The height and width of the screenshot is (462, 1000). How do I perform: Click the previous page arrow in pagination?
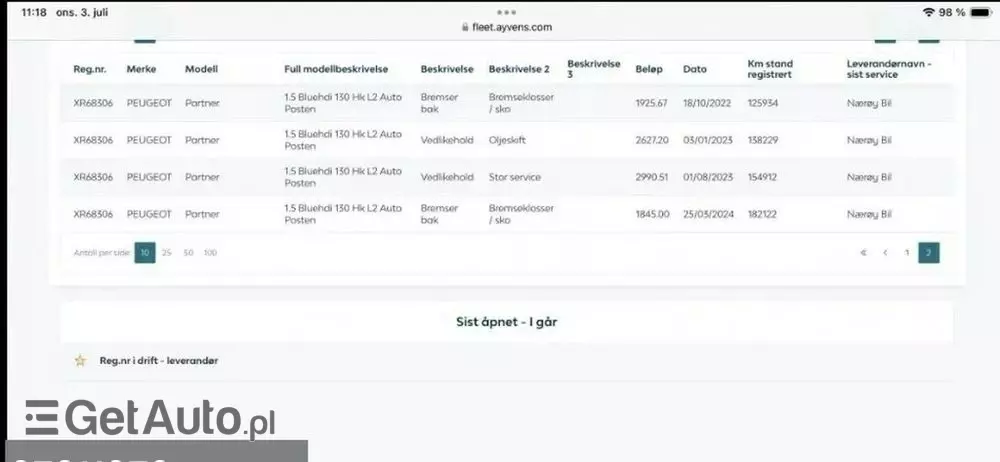click(x=885, y=253)
